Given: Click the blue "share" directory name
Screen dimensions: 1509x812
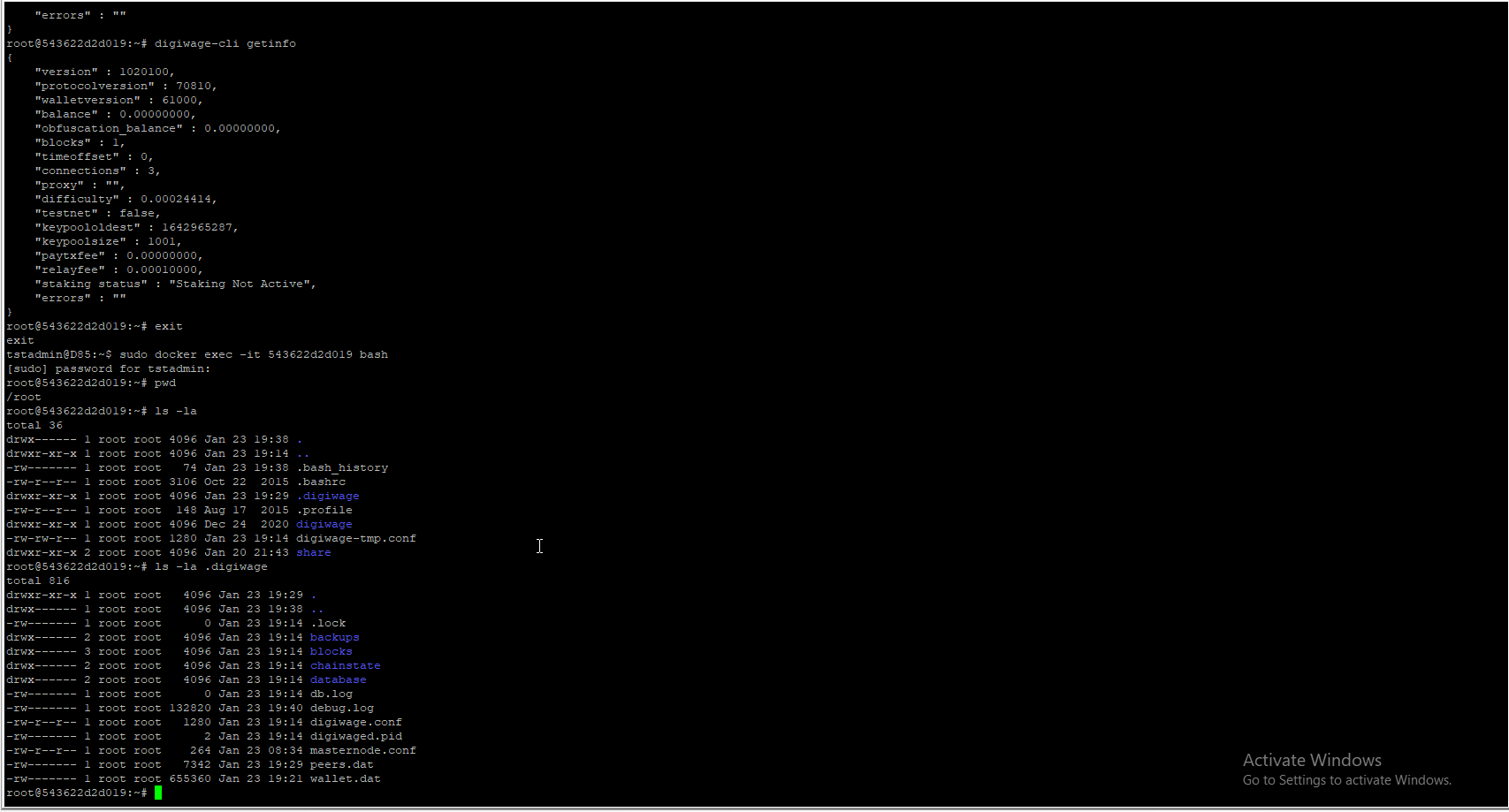Looking at the screenshot, I should tap(314, 552).
